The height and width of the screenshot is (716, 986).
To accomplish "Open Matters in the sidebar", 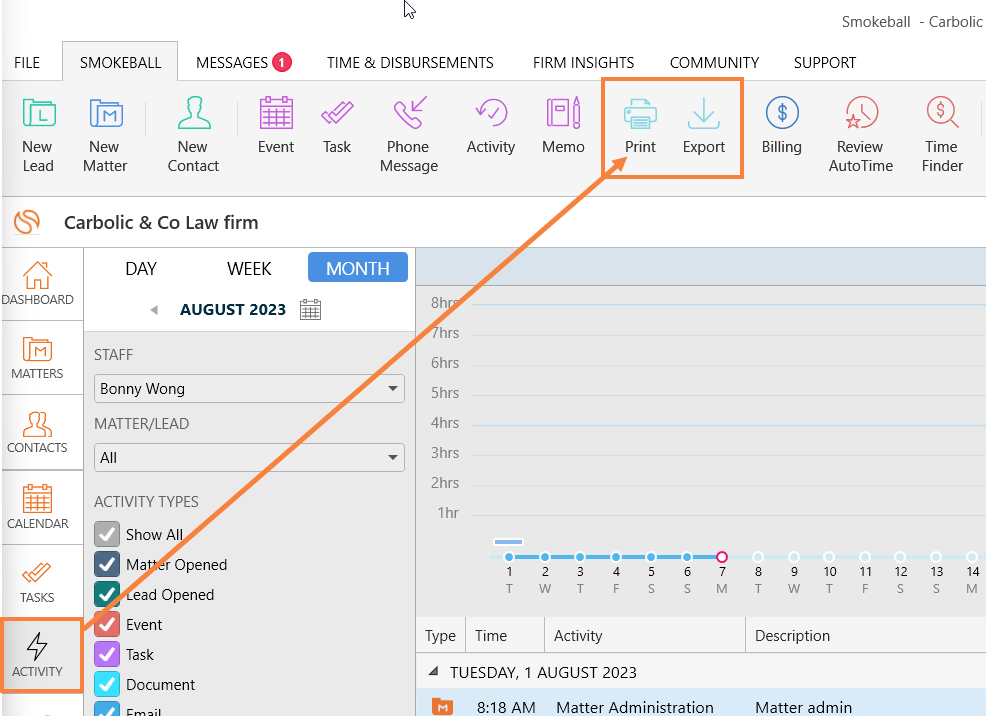I will (37, 358).
